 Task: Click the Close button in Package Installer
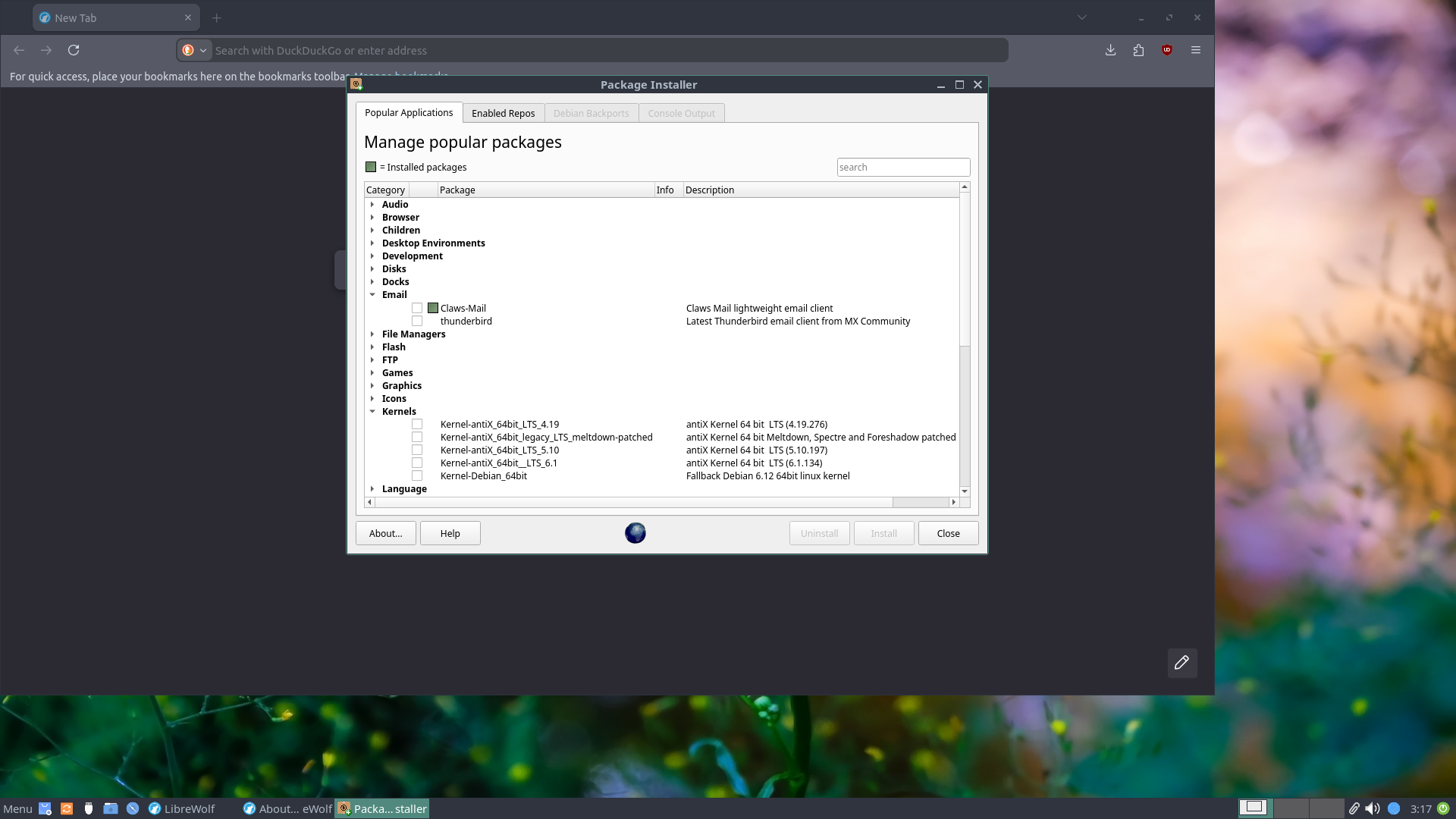(x=949, y=533)
